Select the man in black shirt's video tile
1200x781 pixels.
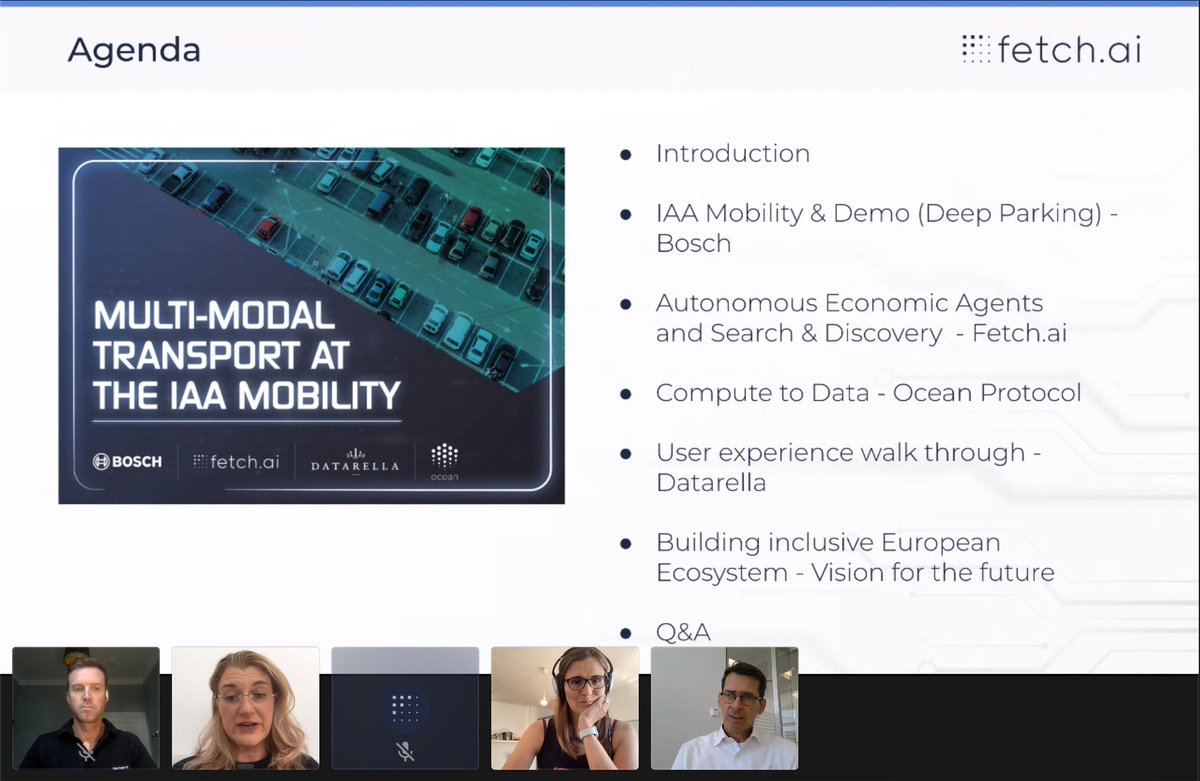(x=86, y=708)
